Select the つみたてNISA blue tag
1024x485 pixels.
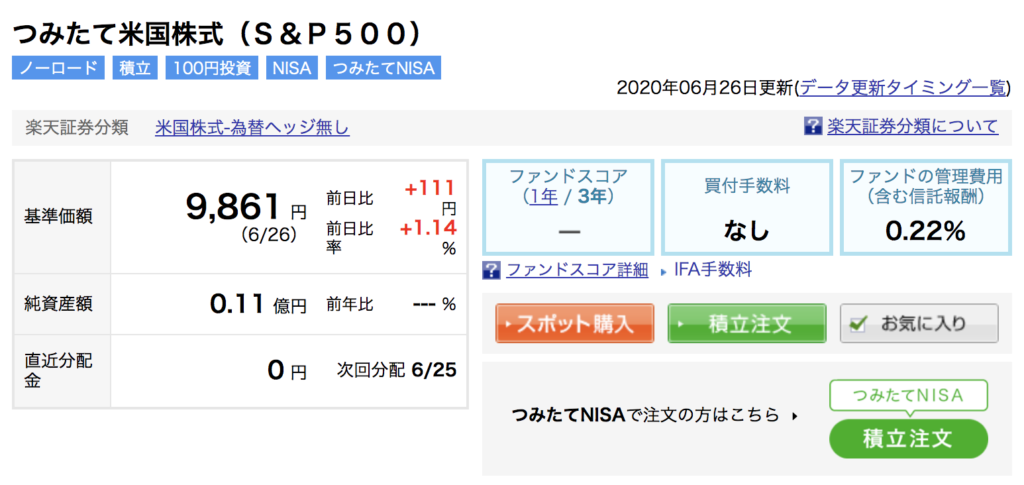tap(383, 68)
